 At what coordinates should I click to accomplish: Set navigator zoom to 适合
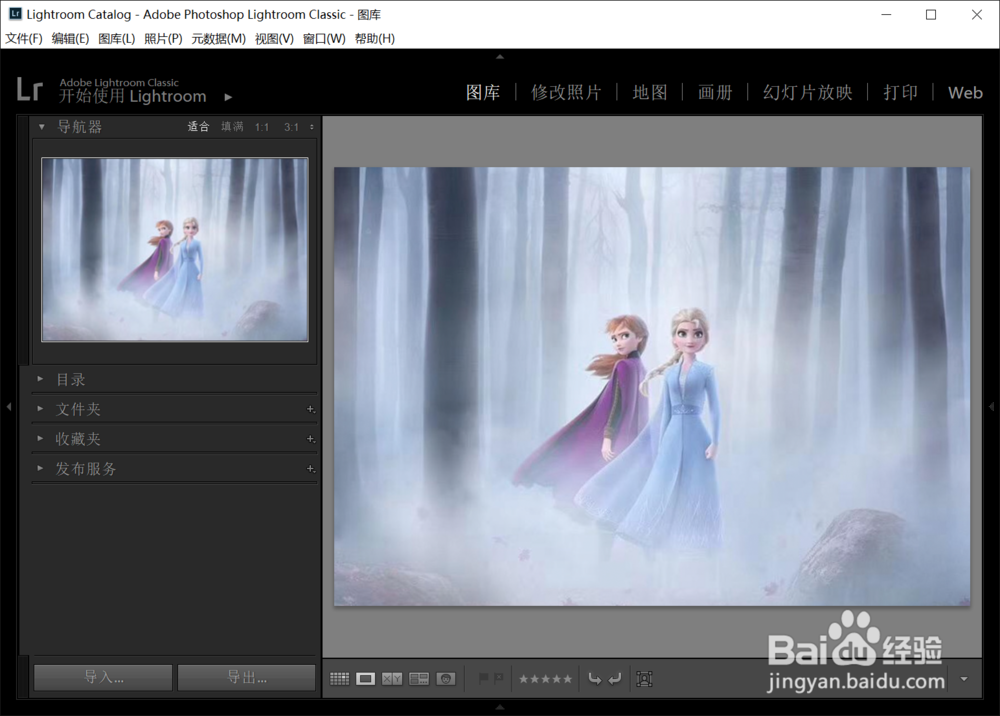pos(198,127)
